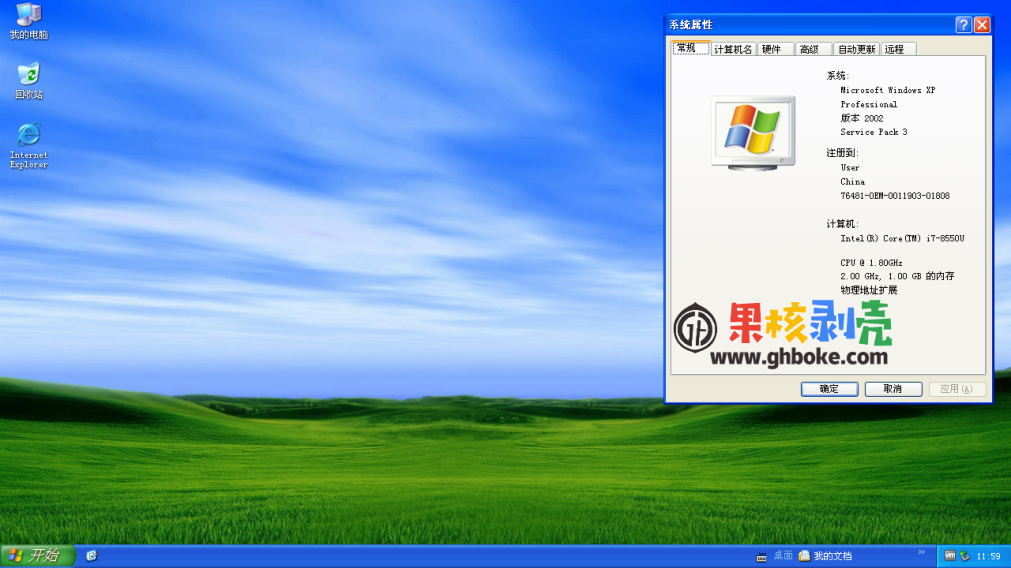Click the safely remove hardware tray icon
The image size is (1011, 568).
click(x=965, y=556)
